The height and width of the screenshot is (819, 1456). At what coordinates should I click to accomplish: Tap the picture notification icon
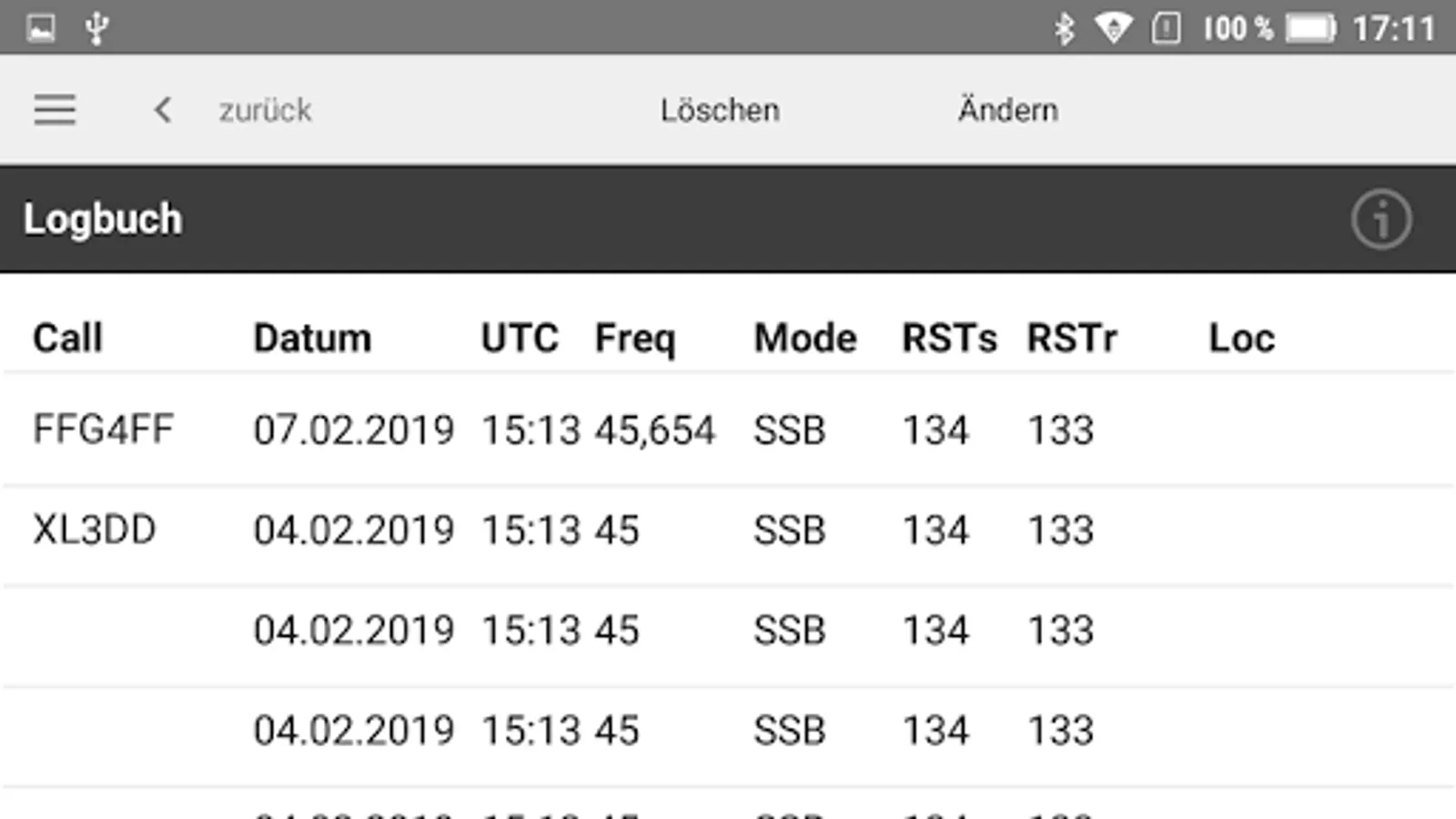point(41,28)
